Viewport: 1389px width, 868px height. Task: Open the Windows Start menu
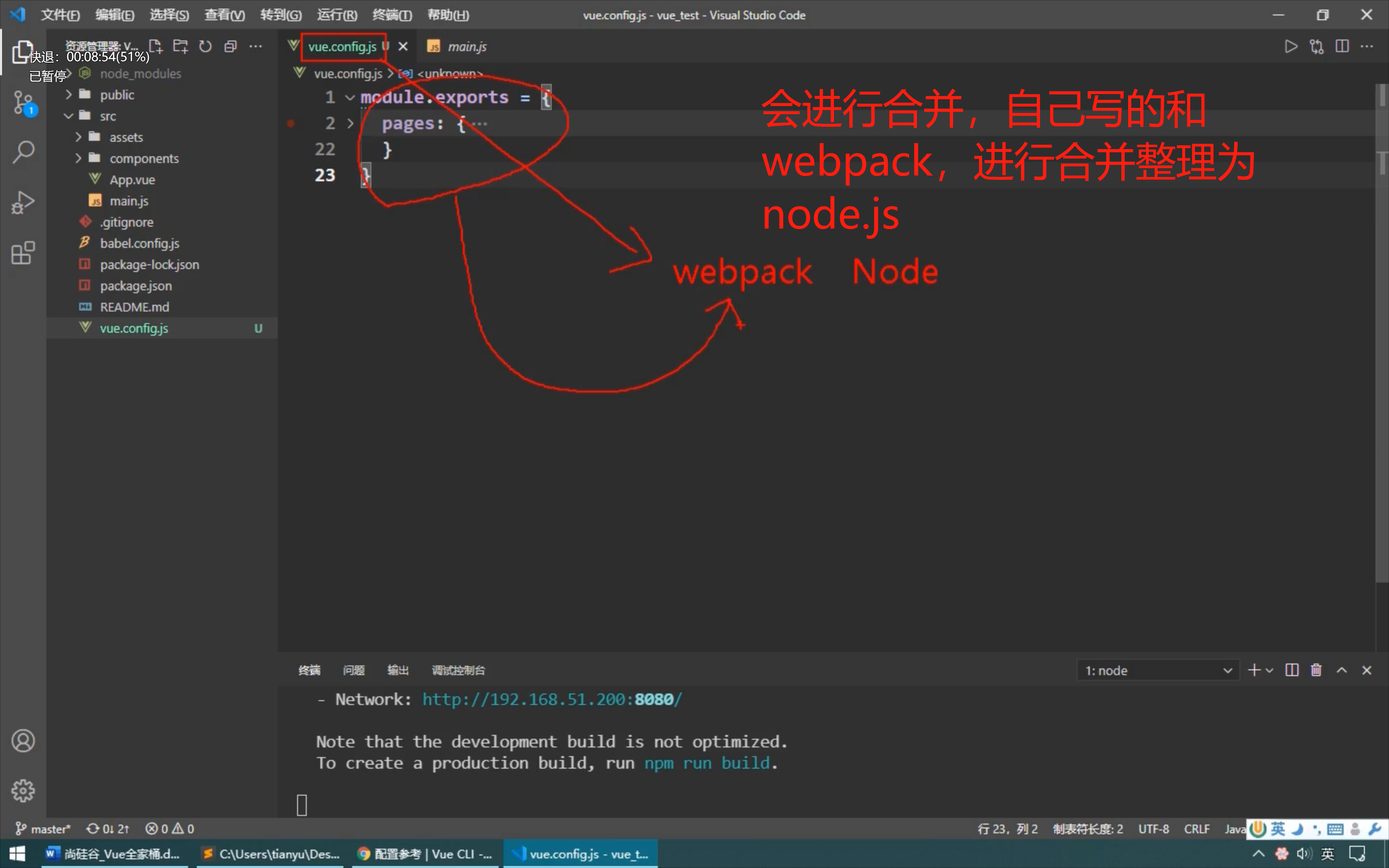pos(17,854)
